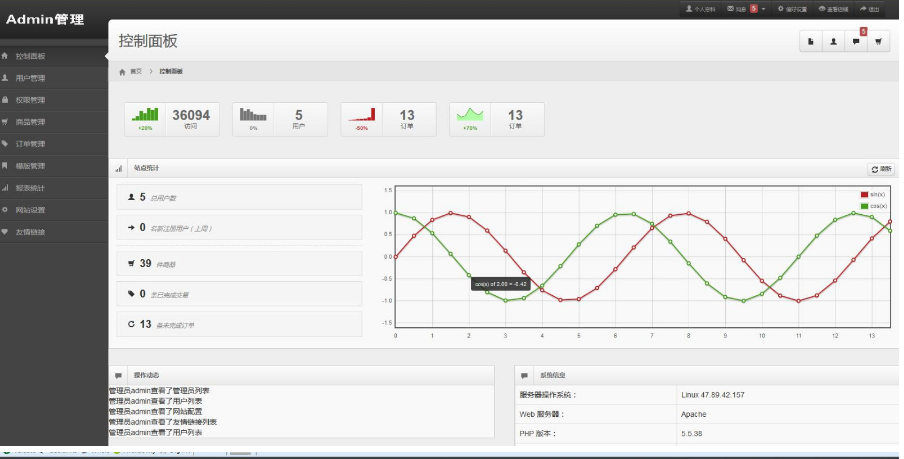Click the red -50% bar sparkline
Viewport: 904px width, 459px height.
361,114
